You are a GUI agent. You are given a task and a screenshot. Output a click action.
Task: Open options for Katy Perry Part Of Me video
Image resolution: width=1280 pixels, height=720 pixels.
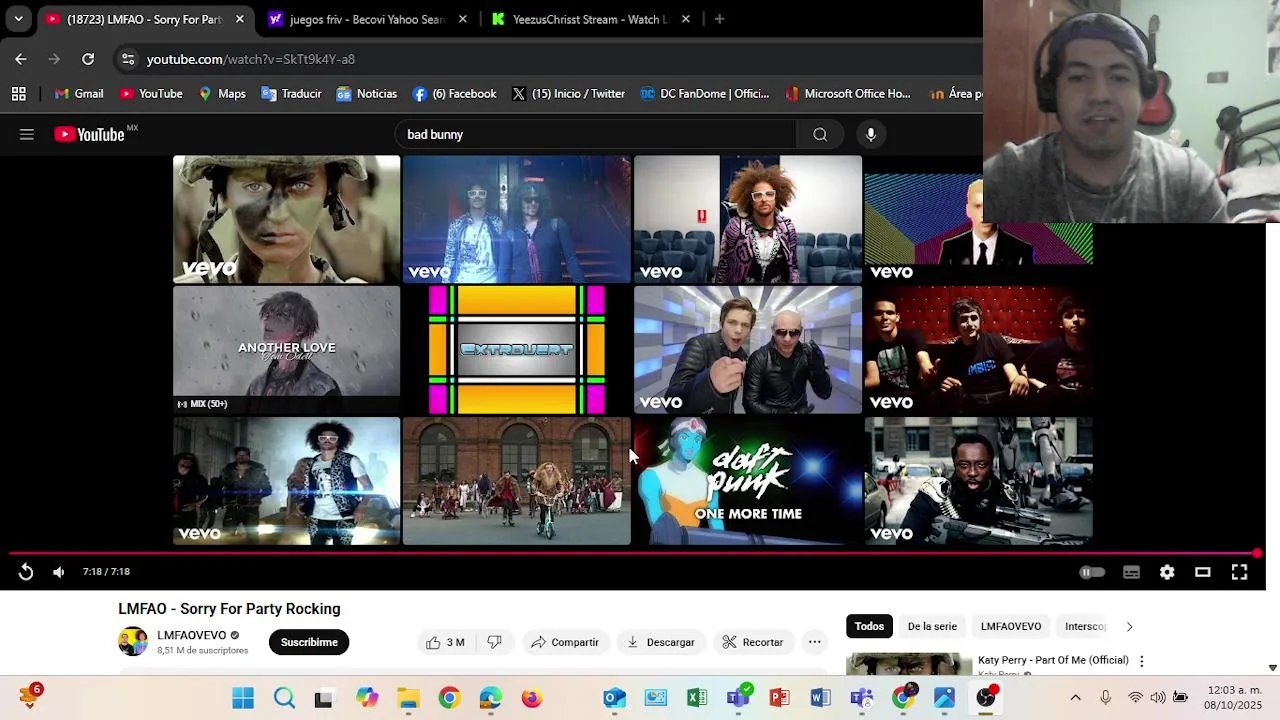tap(1141, 661)
